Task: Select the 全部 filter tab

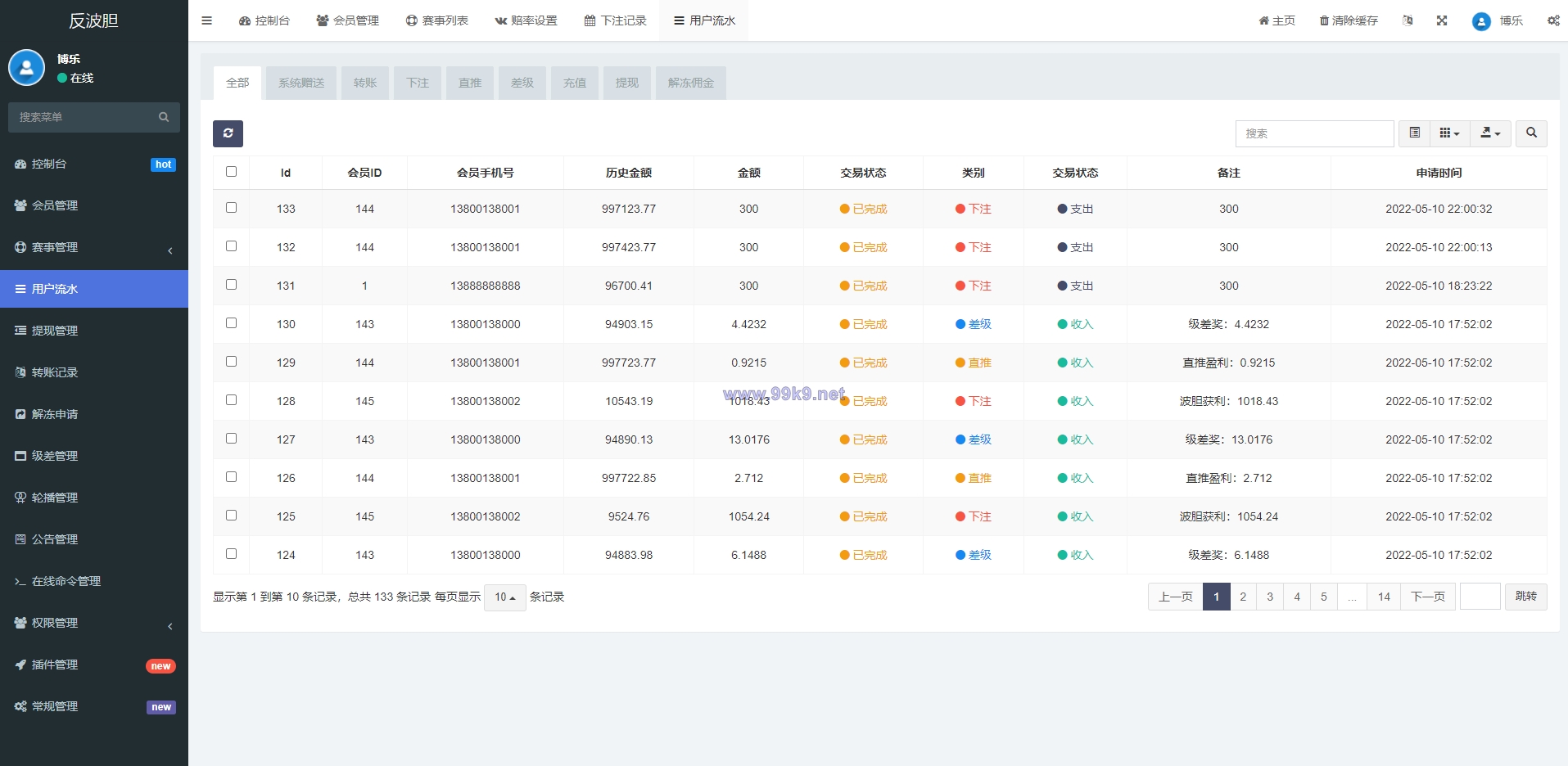Action: [237, 83]
